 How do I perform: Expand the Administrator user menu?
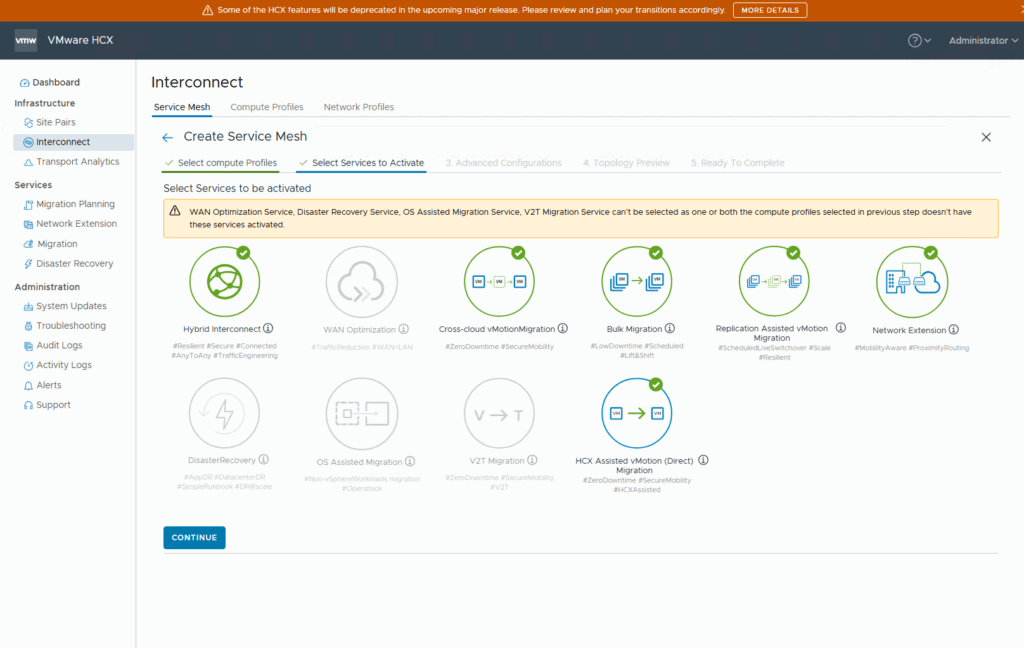[x=983, y=41]
